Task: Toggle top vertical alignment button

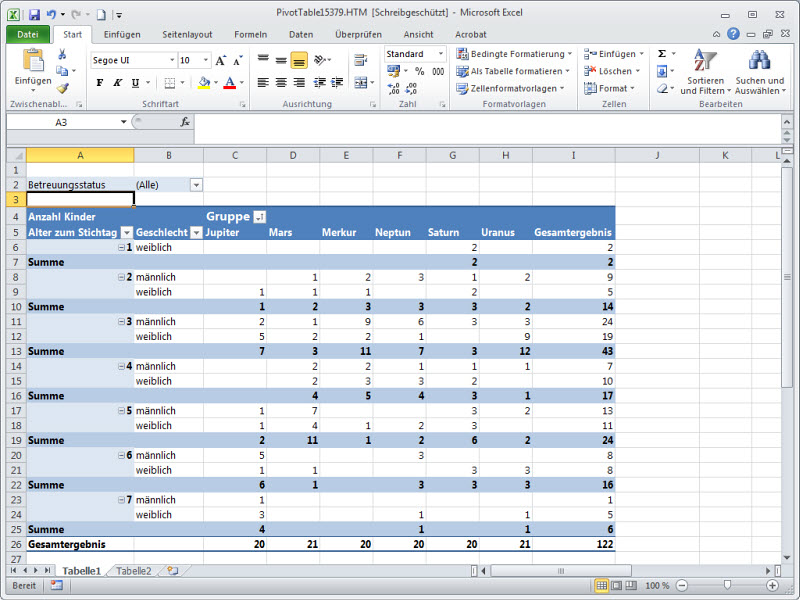Action: 263,60
